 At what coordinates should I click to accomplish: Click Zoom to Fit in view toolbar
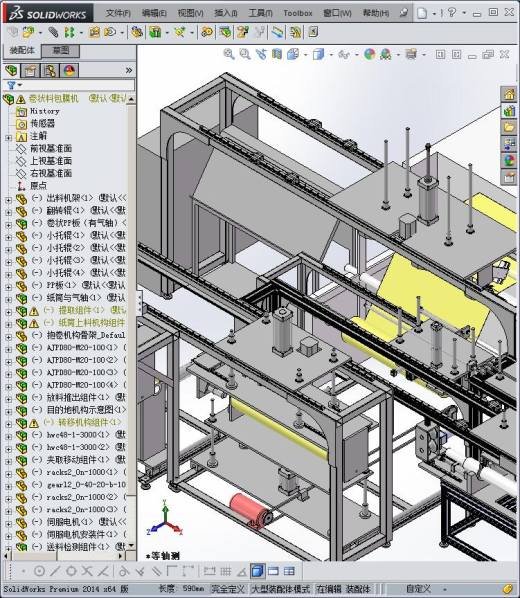click(229, 54)
